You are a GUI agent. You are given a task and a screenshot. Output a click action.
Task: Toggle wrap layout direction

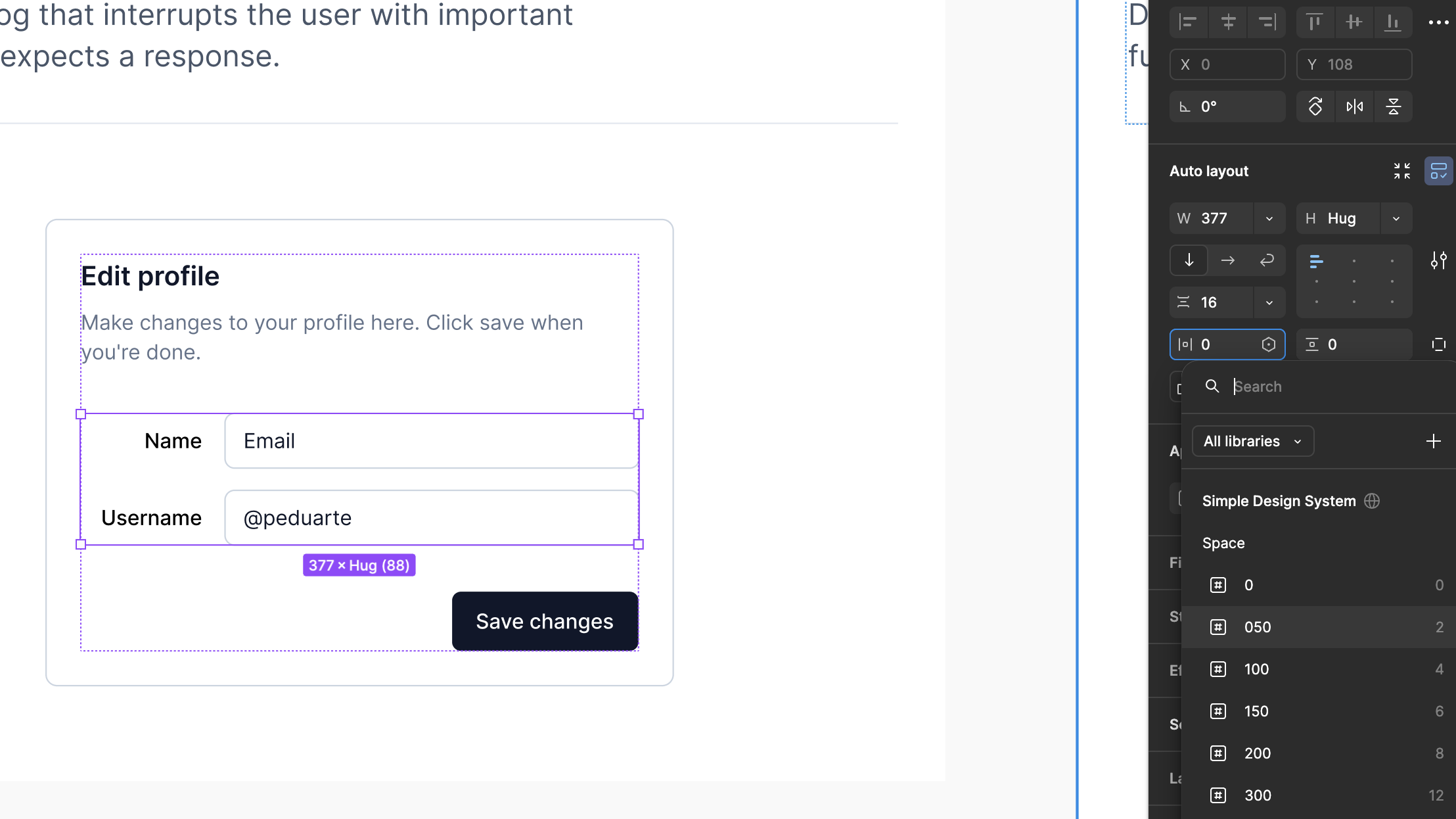1266,260
